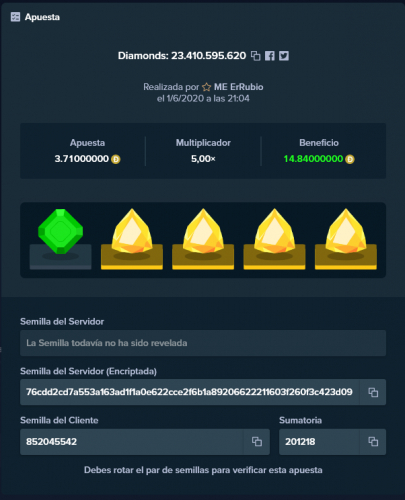Click the Beneficio label
This screenshot has width=405, height=500.
(x=319, y=143)
